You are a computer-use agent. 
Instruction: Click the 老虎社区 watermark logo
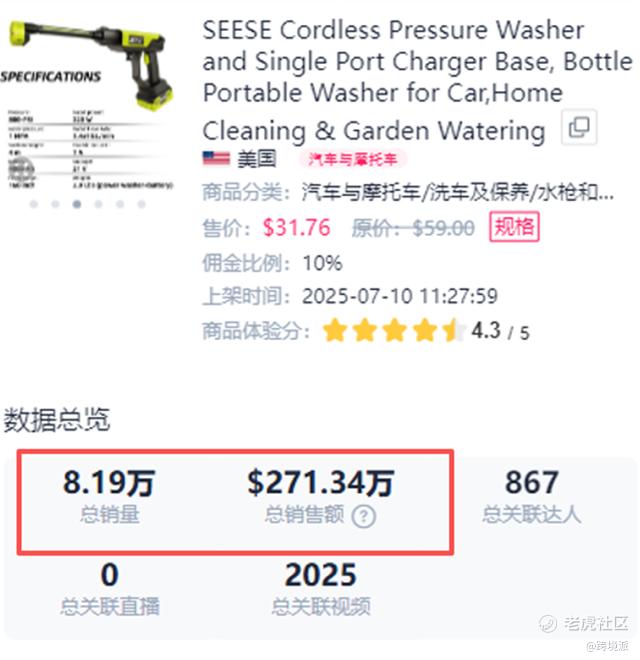tap(584, 623)
